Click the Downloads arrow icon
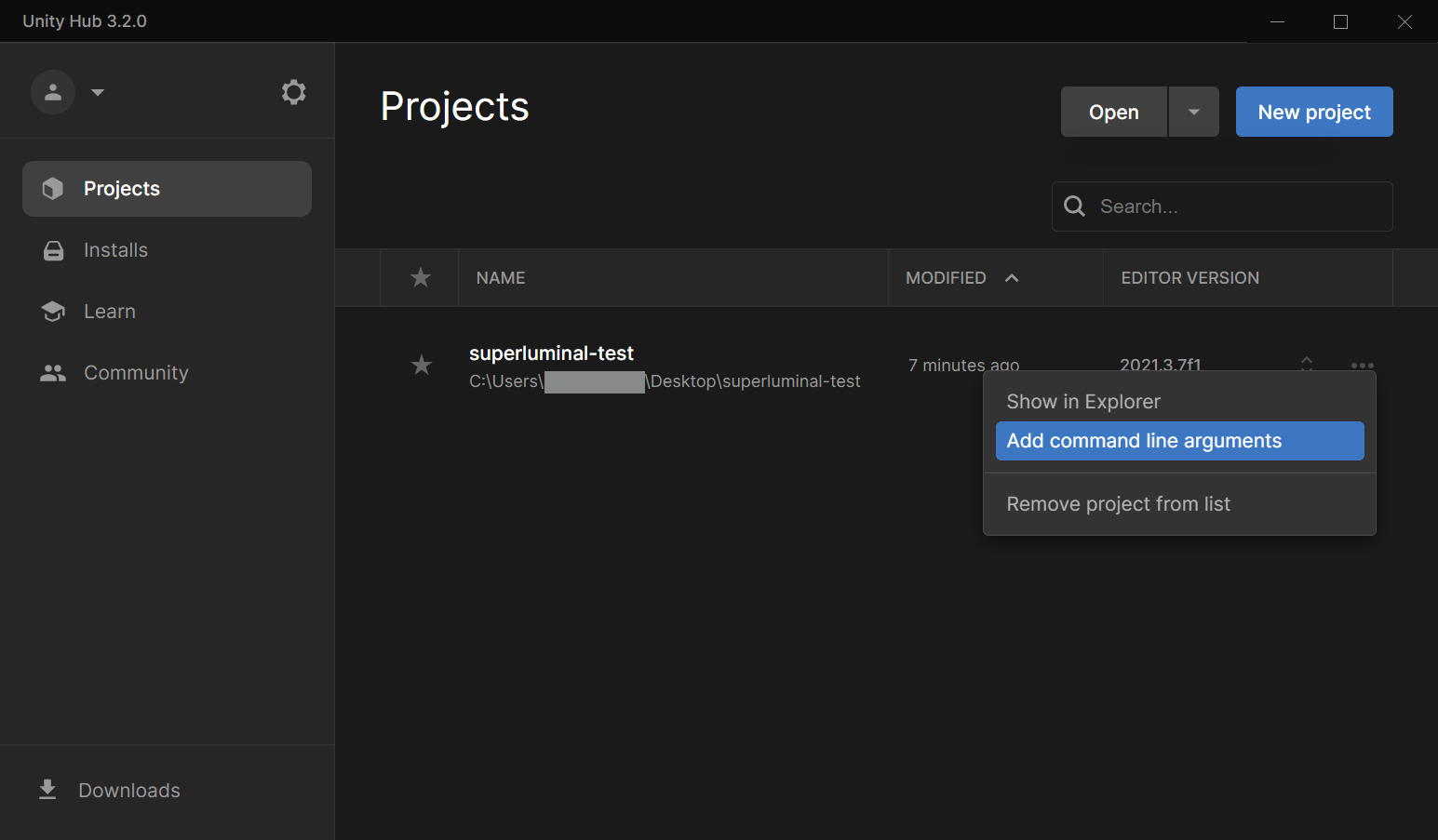Screen dimensions: 1438x840 (x=47, y=790)
